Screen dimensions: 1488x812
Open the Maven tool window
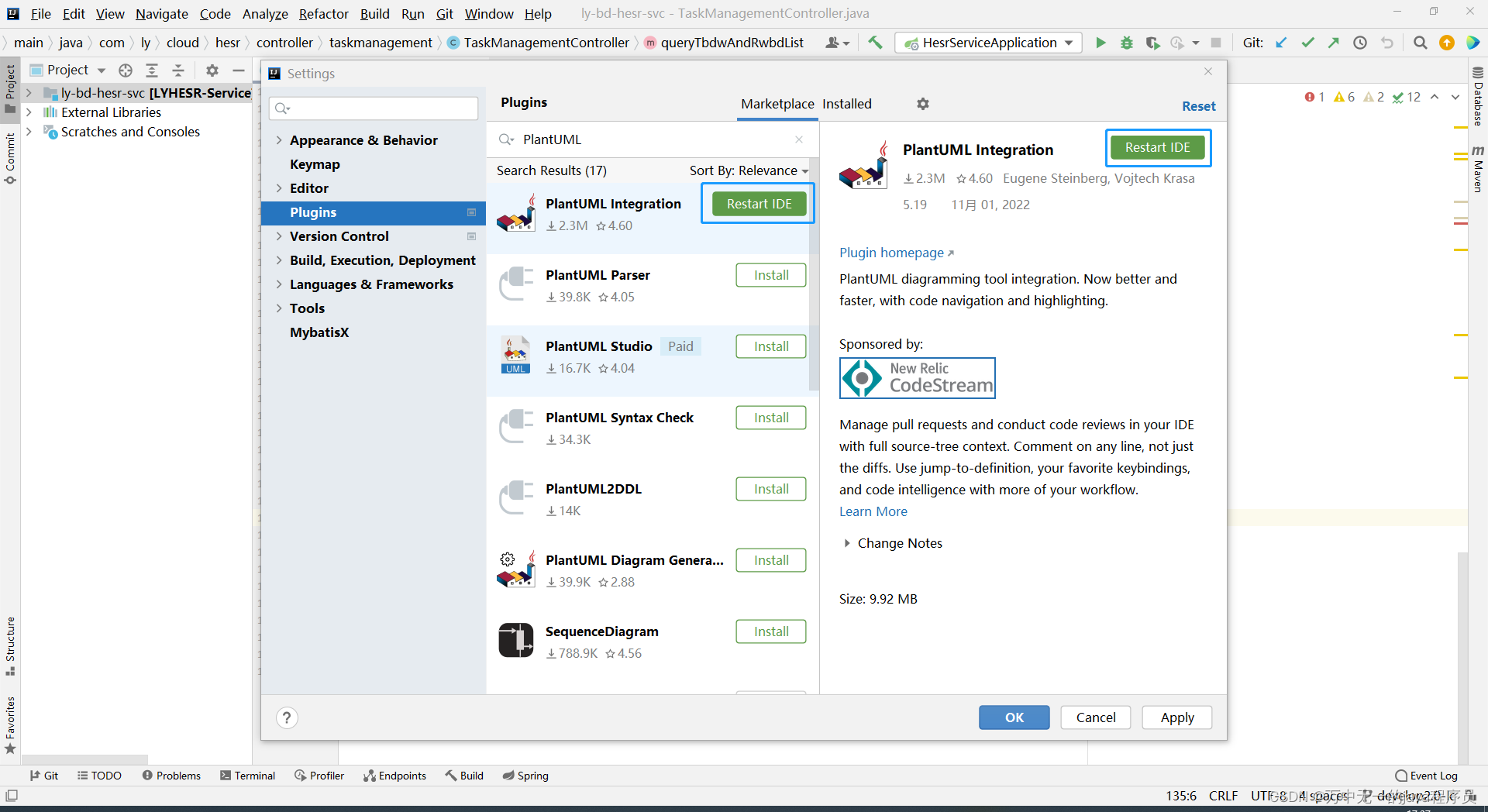(x=1478, y=168)
